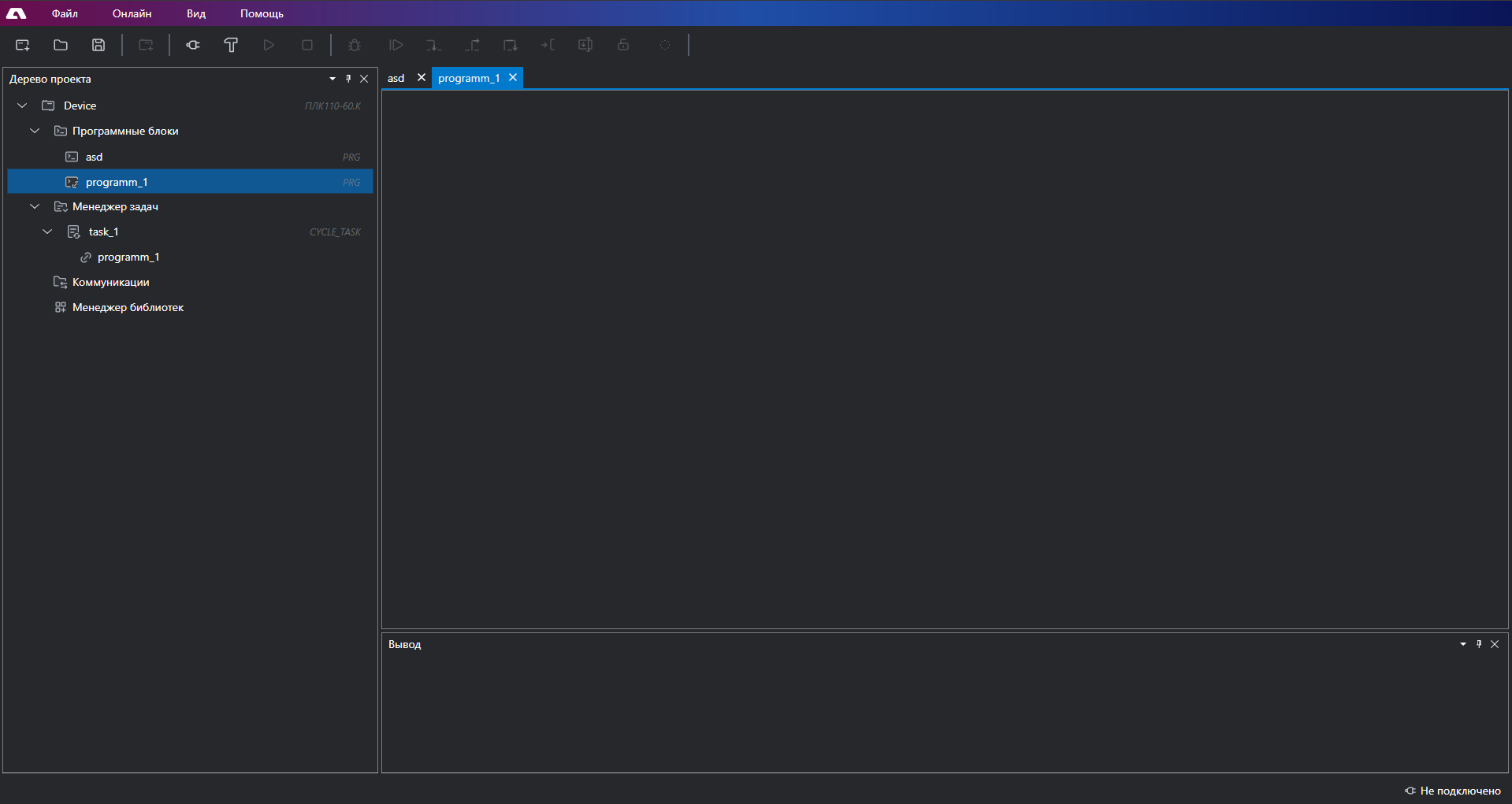Open the Помощь menu
This screenshot has width=1512, height=804.
[262, 13]
